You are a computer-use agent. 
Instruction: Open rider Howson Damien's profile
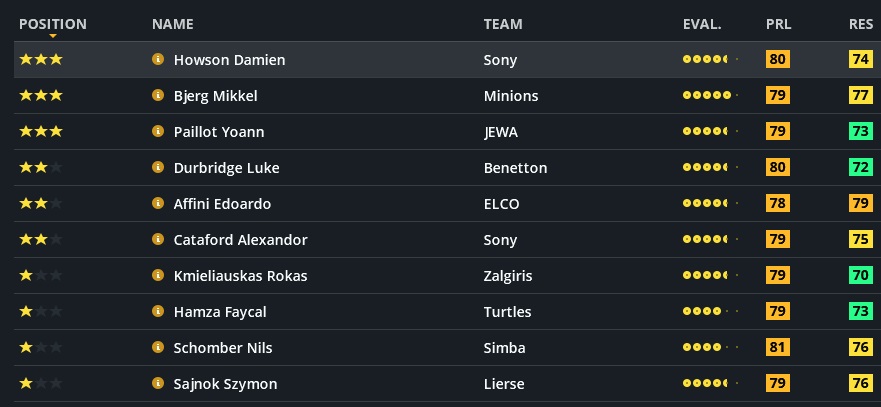(x=229, y=60)
